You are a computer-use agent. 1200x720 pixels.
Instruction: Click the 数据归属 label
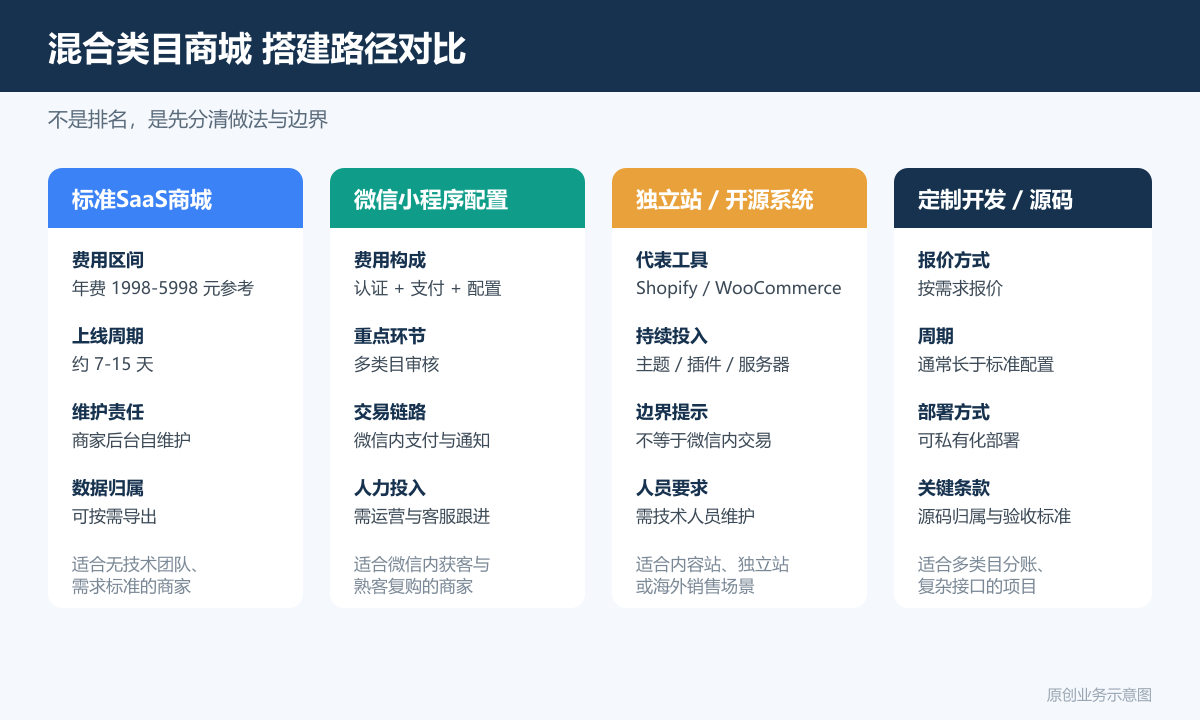[x=108, y=488]
